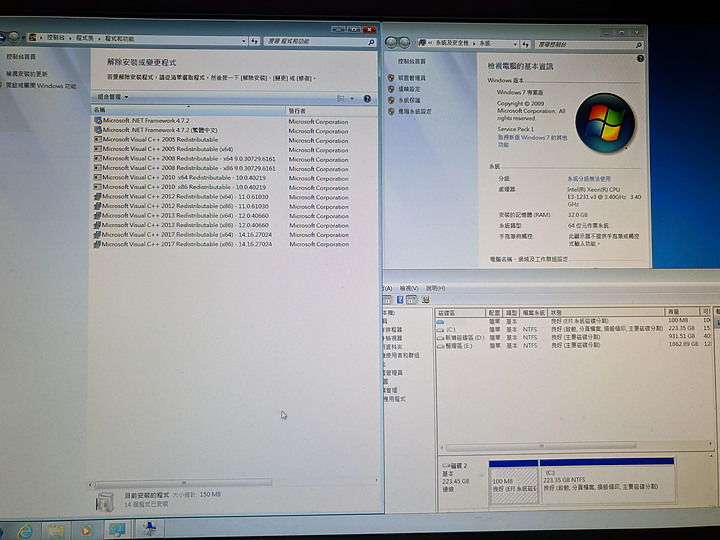
Task: Open Internet Explorer from the taskbar
Action: tap(25, 531)
